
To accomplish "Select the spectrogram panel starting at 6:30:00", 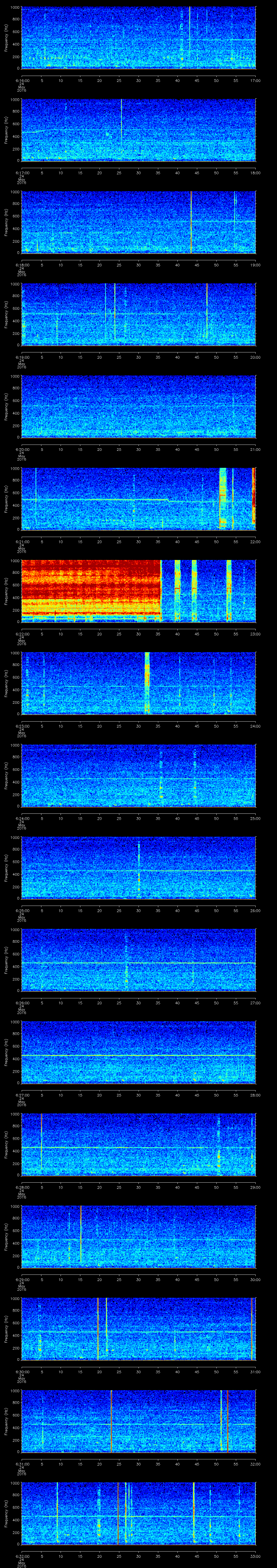I will pos(139,1329).
